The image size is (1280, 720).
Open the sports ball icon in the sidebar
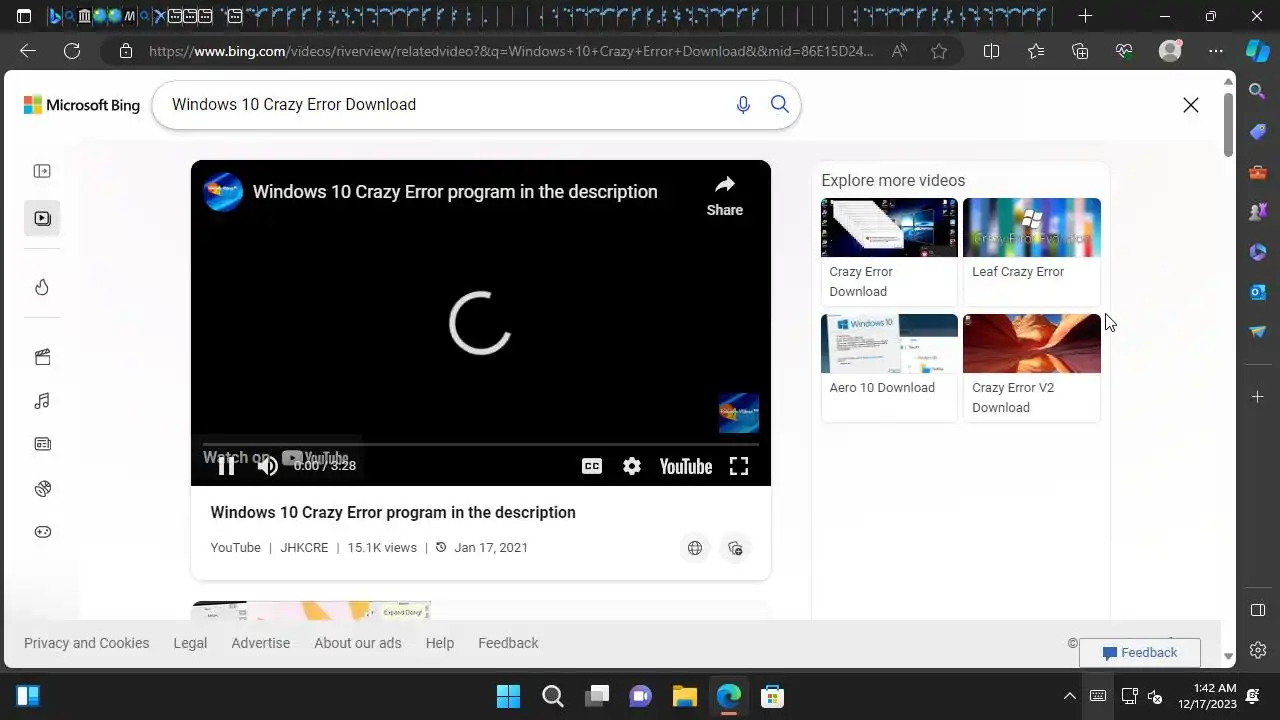tap(42, 489)
